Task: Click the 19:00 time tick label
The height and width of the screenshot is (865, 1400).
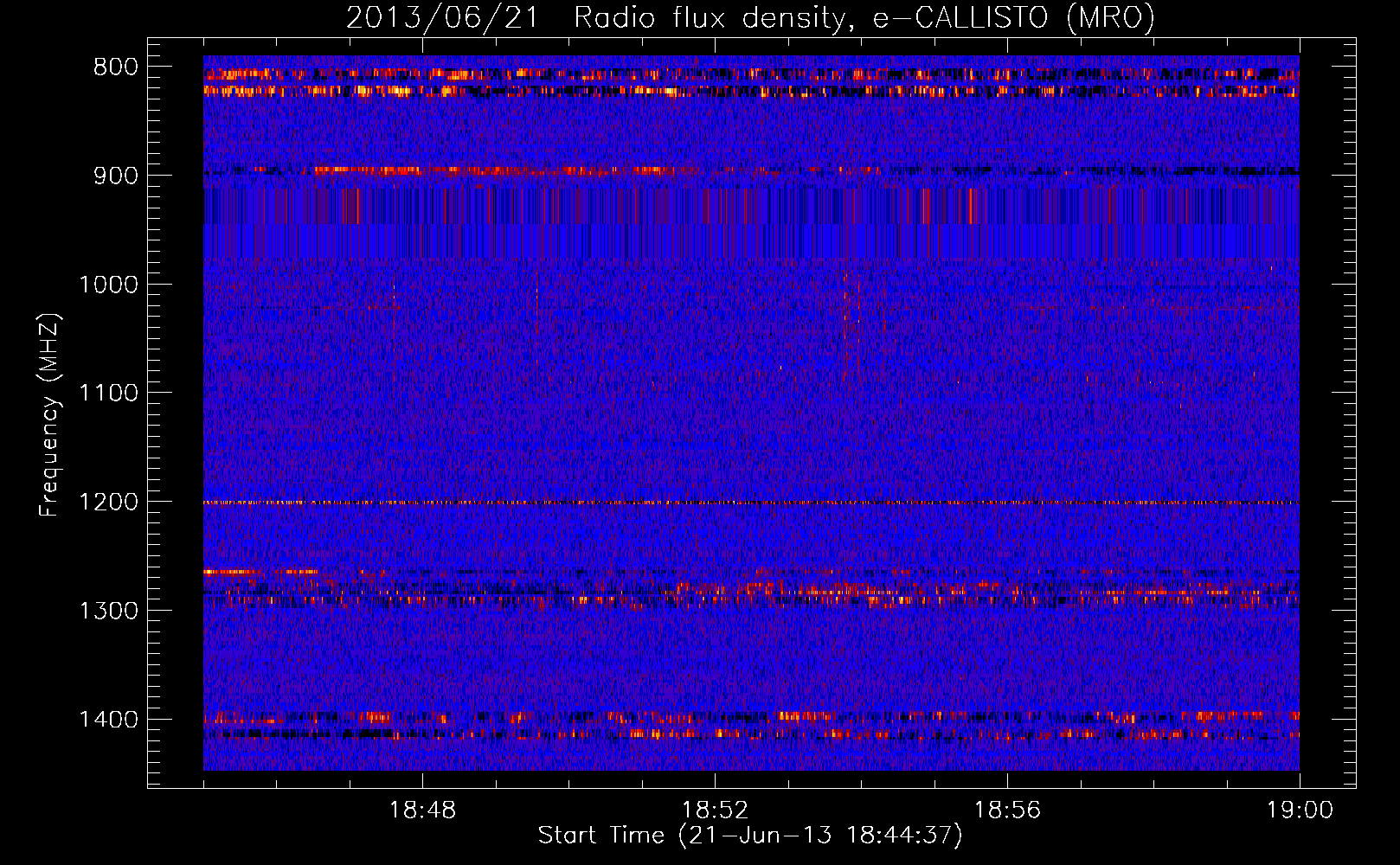Action: click(1300, 811)
